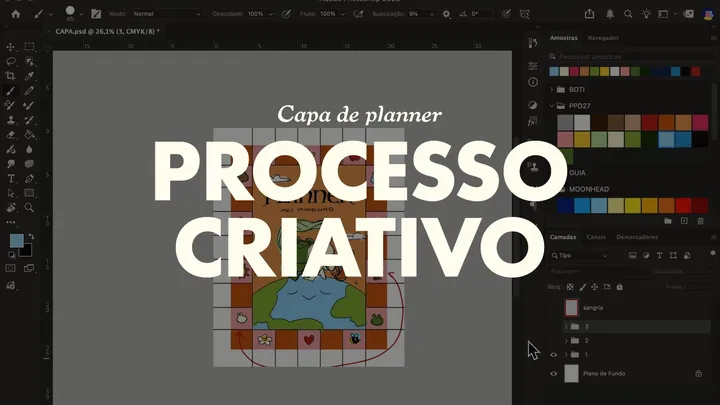Screen dimensions: 720x405
Task: Expand the BOTI swatch group
Action: coord(551,90)
